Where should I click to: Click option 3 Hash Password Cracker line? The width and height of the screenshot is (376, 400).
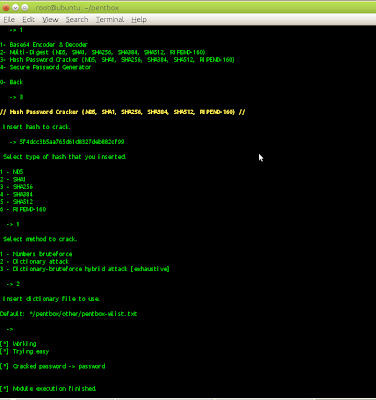pos(117,60)
